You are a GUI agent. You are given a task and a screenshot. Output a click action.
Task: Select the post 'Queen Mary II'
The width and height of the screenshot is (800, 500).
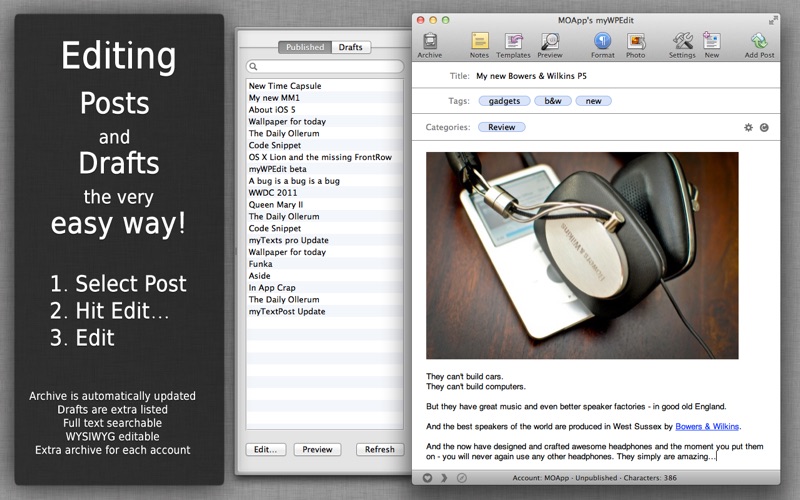[x=325, y=205]
